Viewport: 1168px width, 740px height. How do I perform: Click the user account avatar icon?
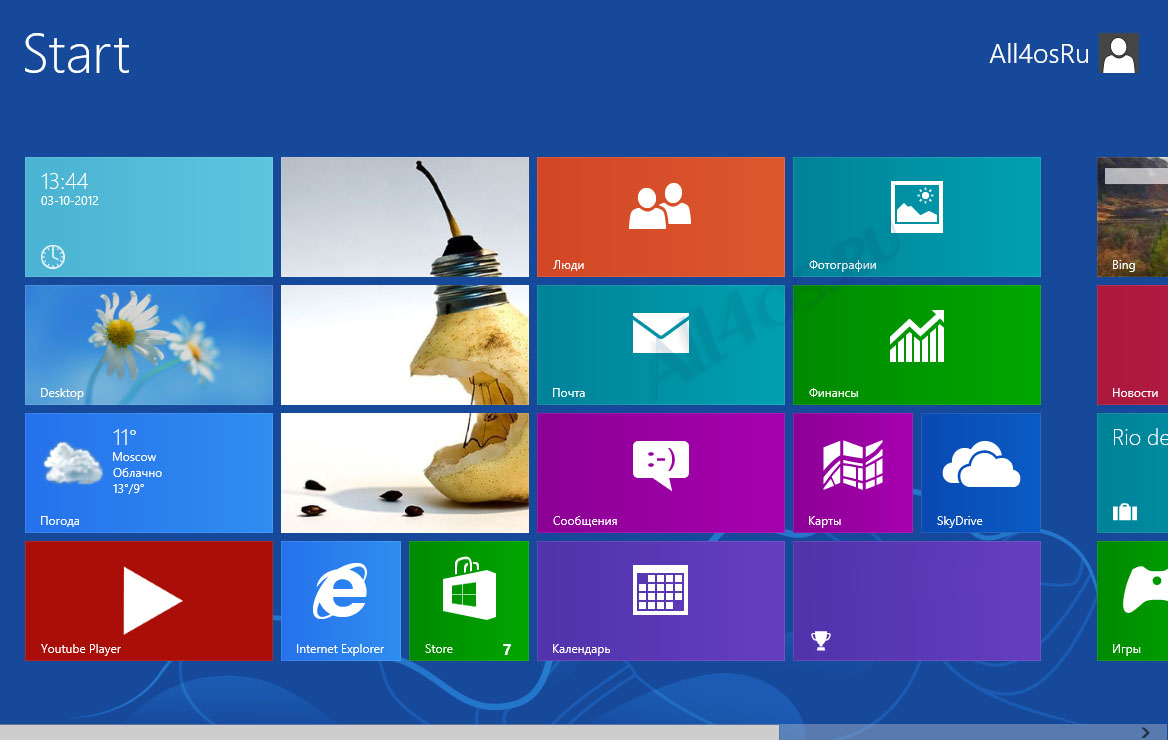1119,54
